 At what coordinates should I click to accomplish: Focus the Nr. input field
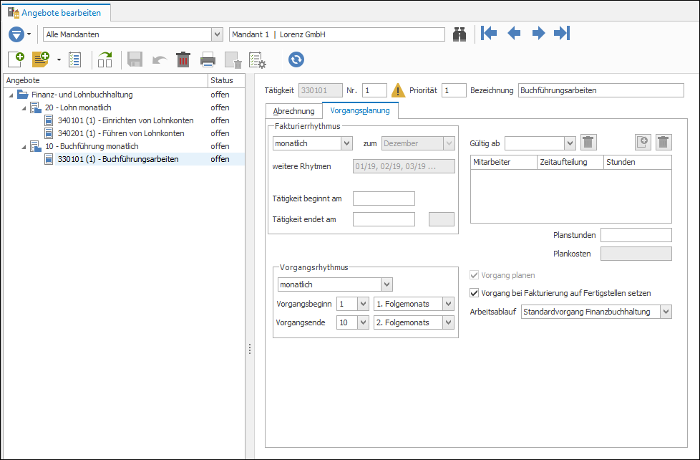(x=374, y=90)
